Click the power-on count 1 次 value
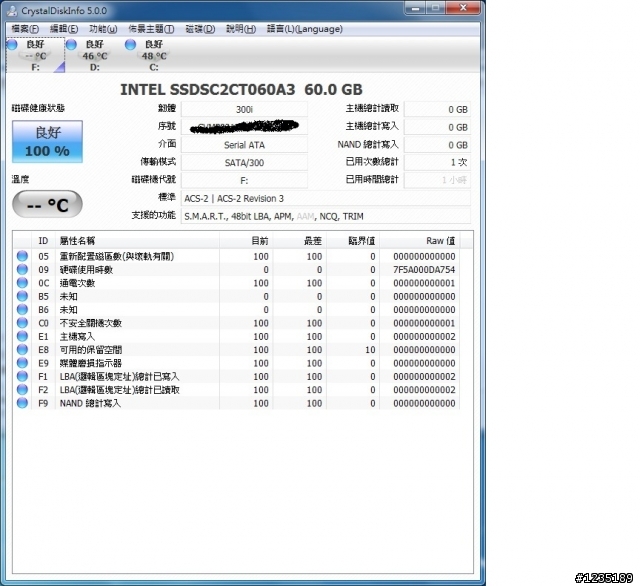 [437, 162]
